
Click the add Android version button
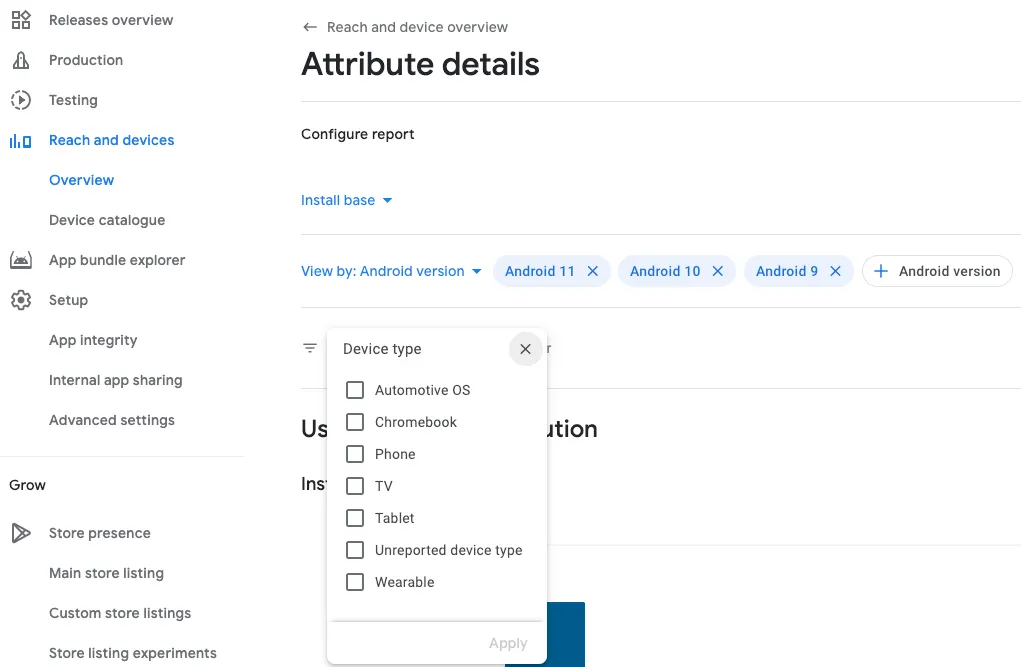pos(937,271)
